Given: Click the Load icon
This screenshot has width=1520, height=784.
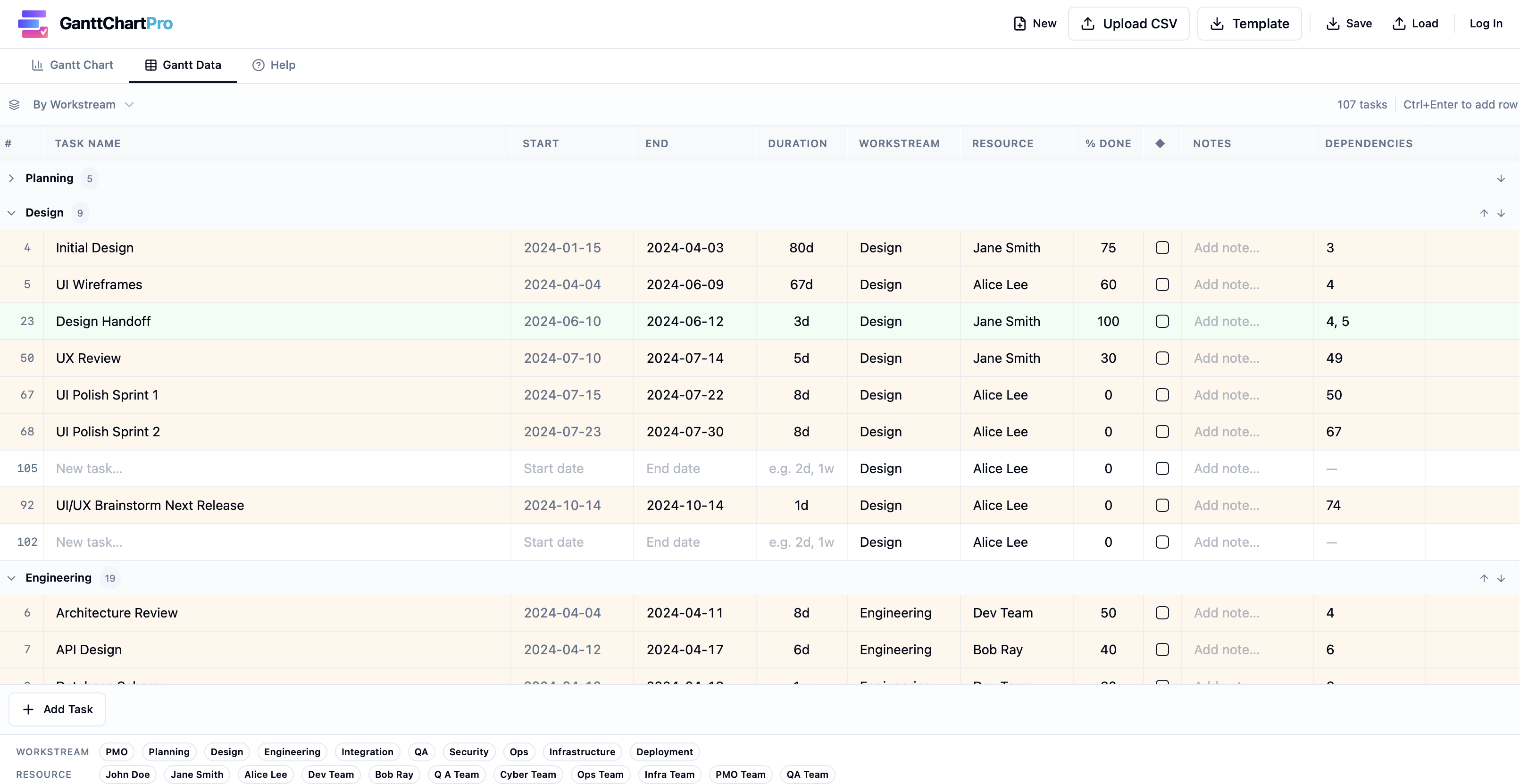Looking at the screenshot, I should [x=1399, y=24].
